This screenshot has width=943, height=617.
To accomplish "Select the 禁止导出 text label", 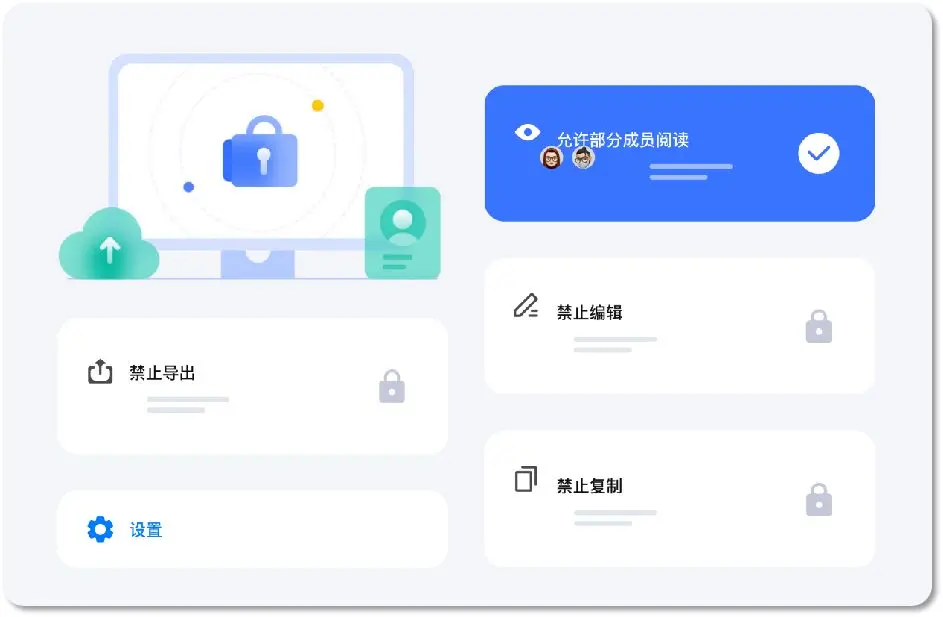I will [162, 373].
